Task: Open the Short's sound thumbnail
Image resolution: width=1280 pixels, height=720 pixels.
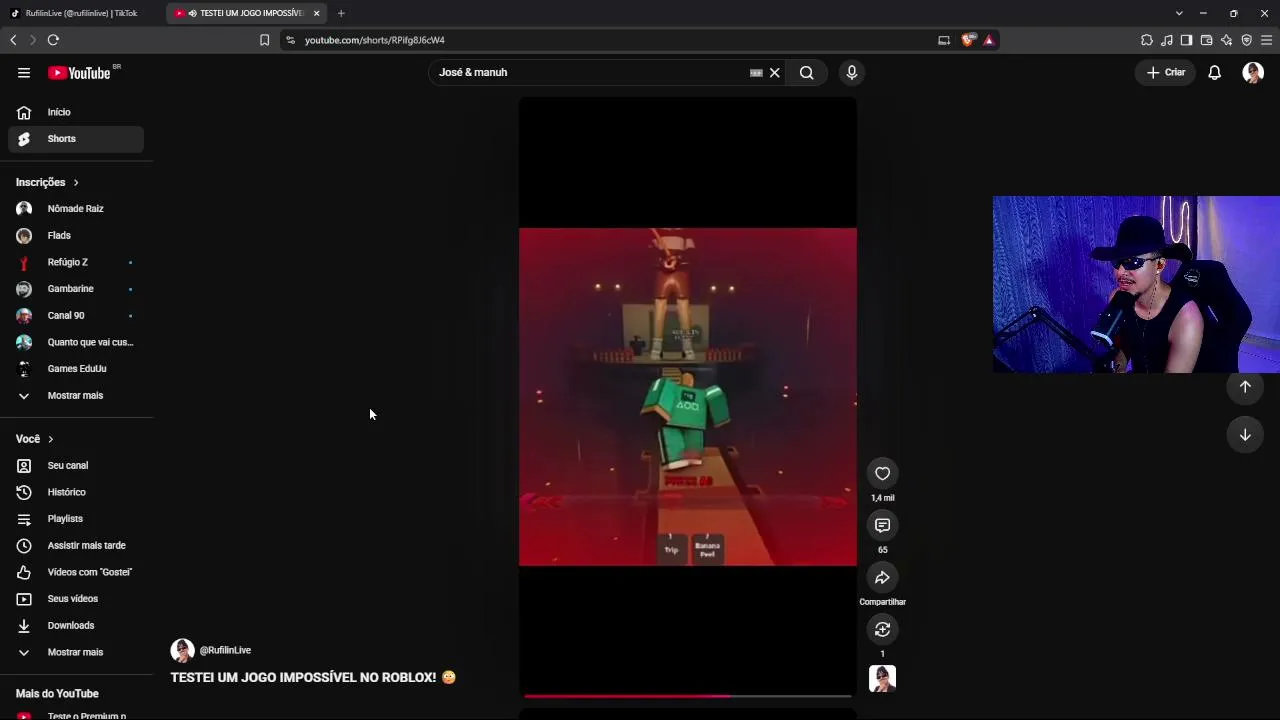Action: [882, 679]
